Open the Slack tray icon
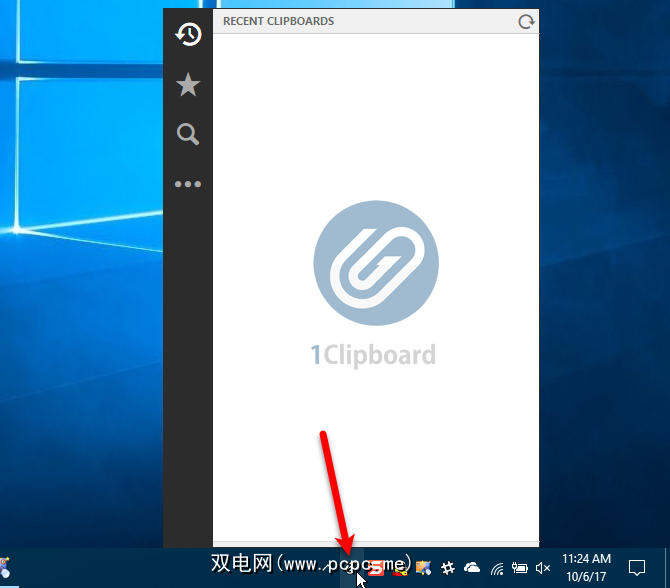The height and width of the screenshot is (588, 670). [448, 568]
